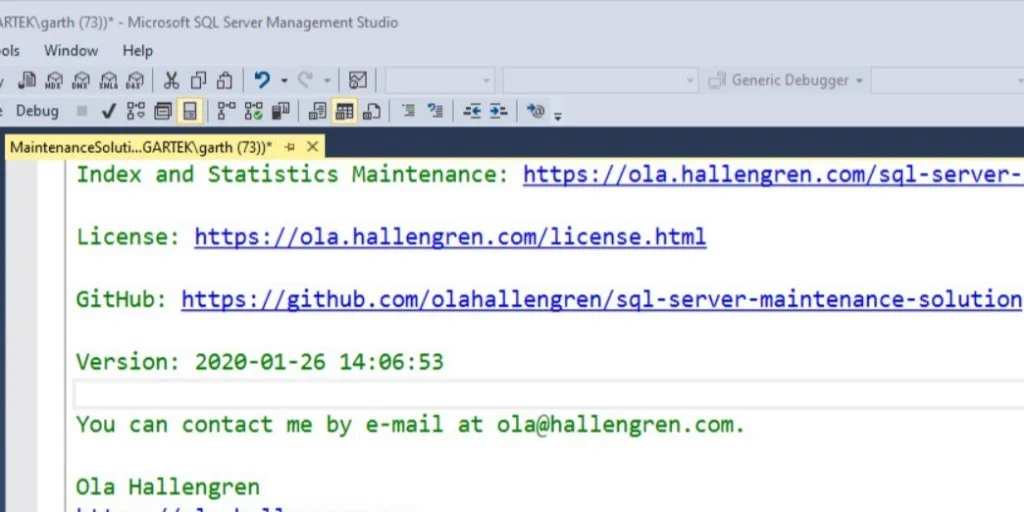Image resolution: width=1024 pixels, height=512 pixels.
Task: Click the "License:" label text
Action: point(129,236)
